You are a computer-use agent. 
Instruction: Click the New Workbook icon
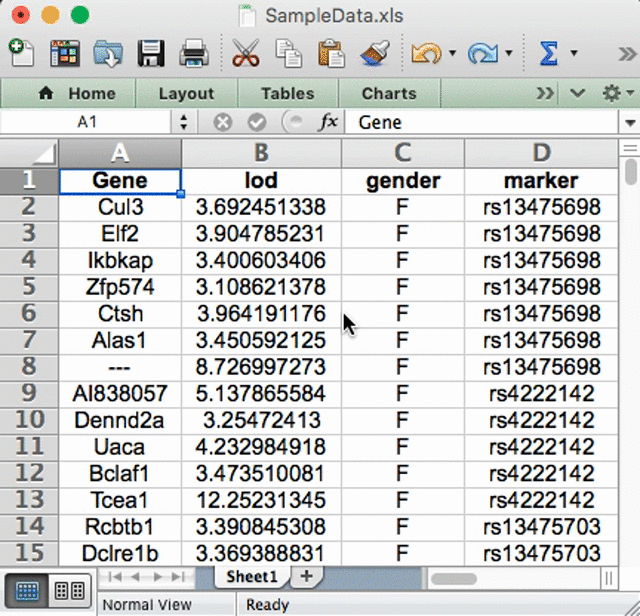tap(21, 53)
